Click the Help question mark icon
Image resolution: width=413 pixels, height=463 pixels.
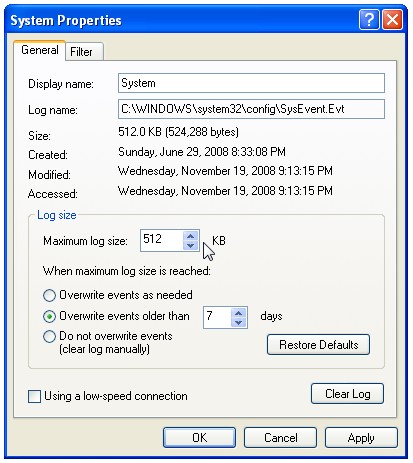click(x=369, y=20)
